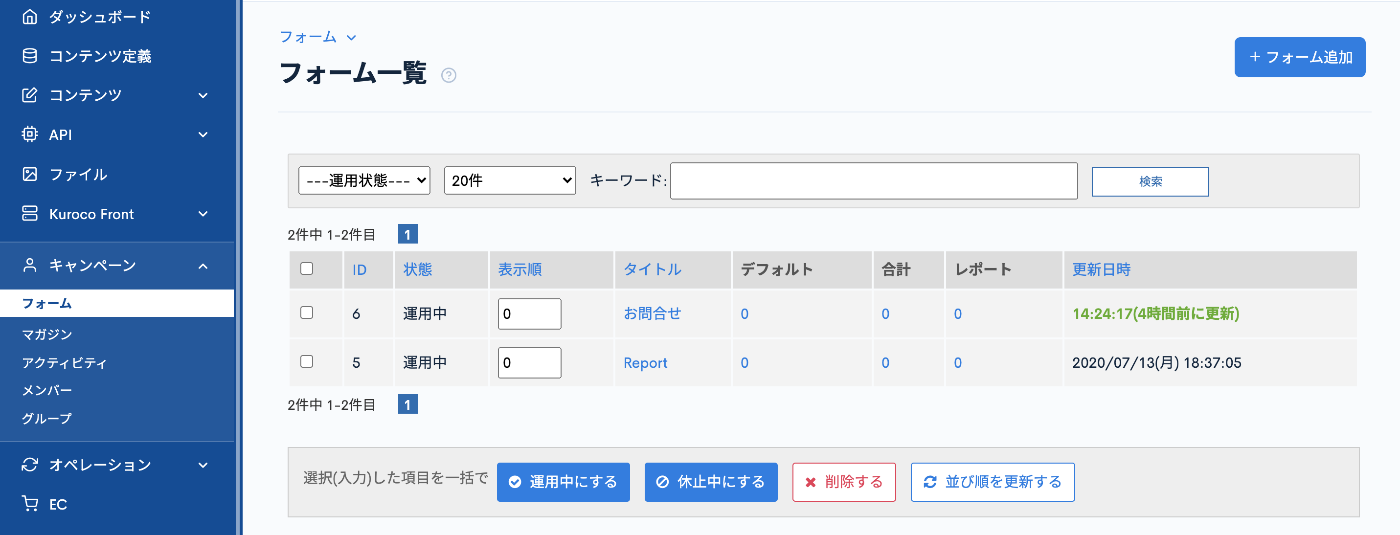Click the 削除する delete button
1400x535 pixels.
tap(844, 482)
